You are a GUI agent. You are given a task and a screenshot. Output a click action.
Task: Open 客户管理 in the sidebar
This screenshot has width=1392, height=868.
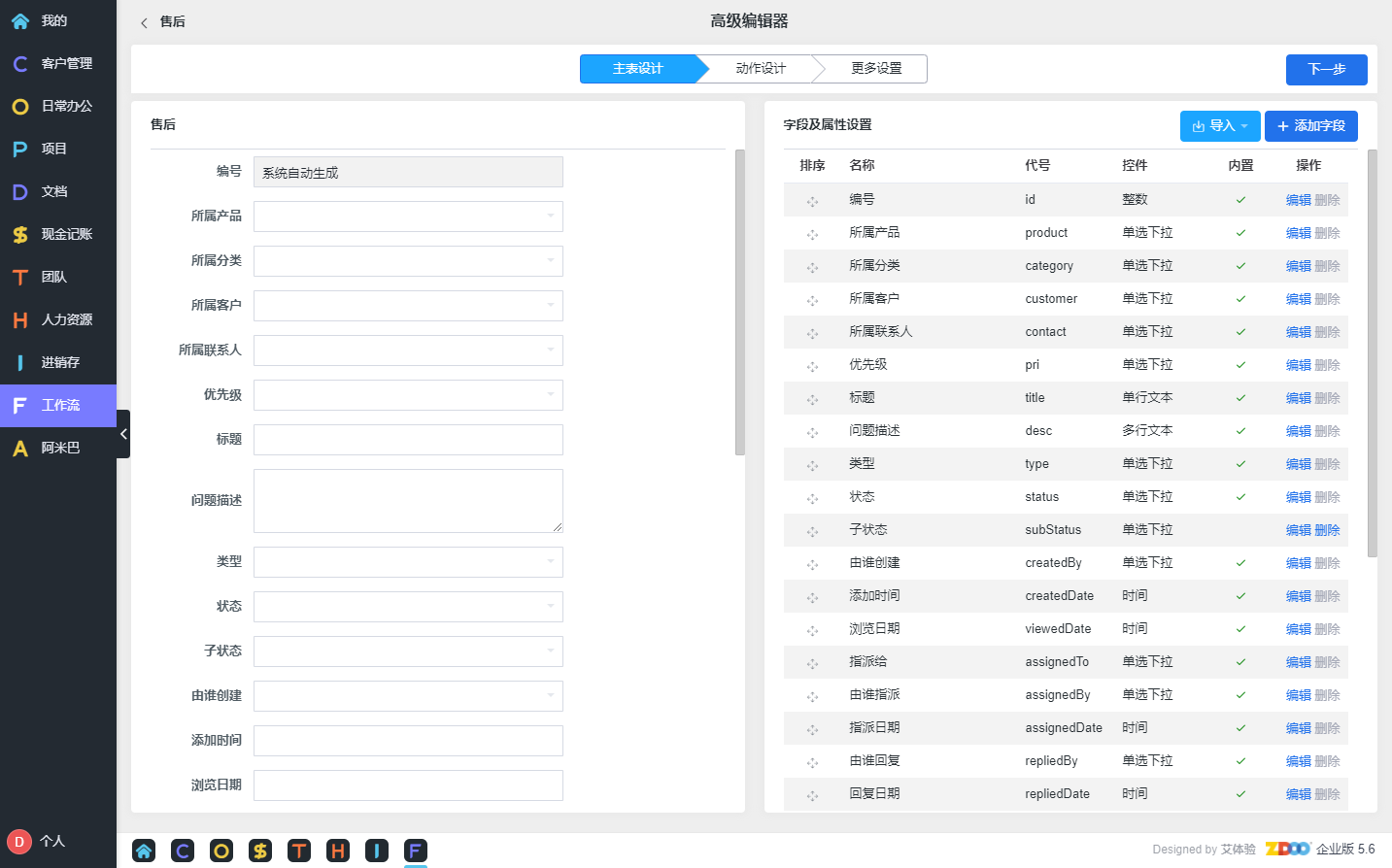tap(58, 63)
